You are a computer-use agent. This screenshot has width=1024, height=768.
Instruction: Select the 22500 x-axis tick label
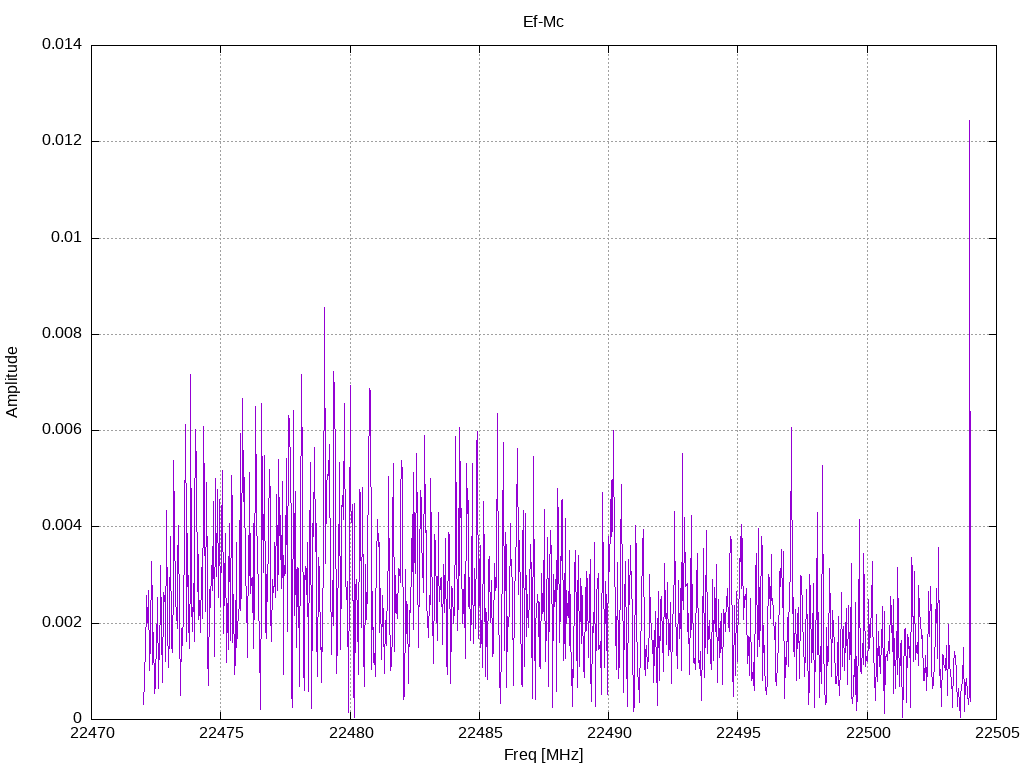point(866,734)
